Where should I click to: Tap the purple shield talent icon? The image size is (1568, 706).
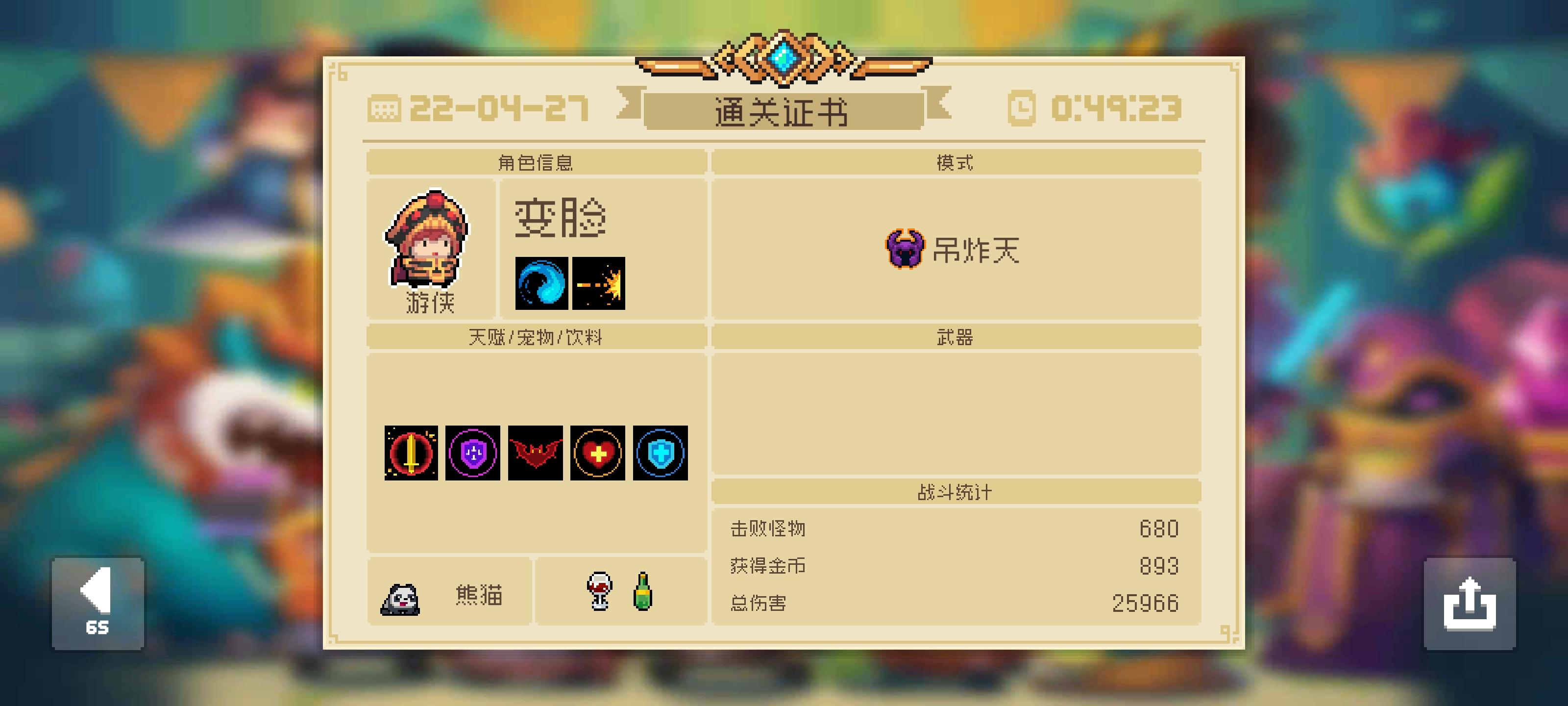tap(473, 453)
